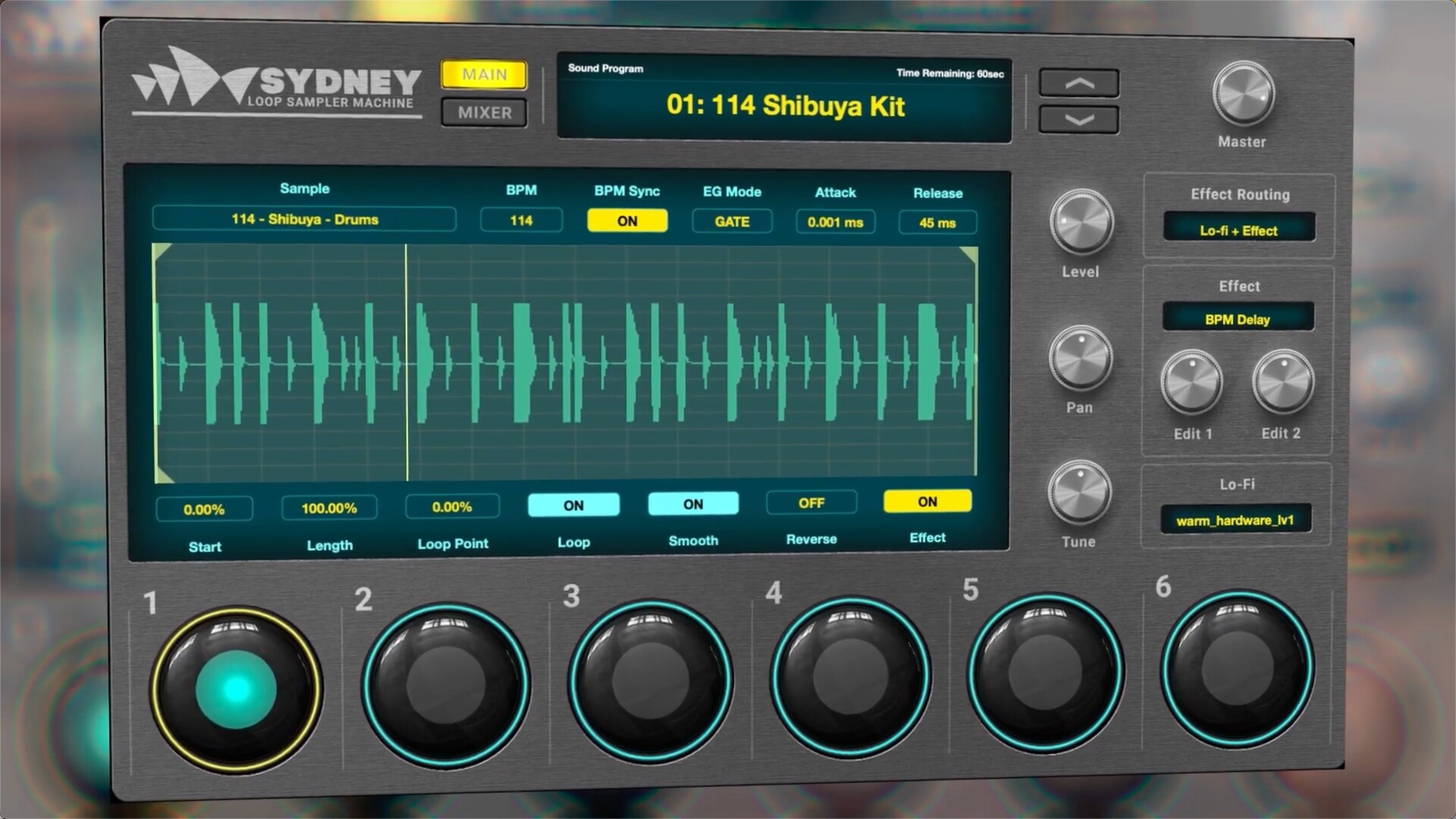Hit sample pad 3
The height and width of the screenshot is (819, 1456).
pos(650,680)
